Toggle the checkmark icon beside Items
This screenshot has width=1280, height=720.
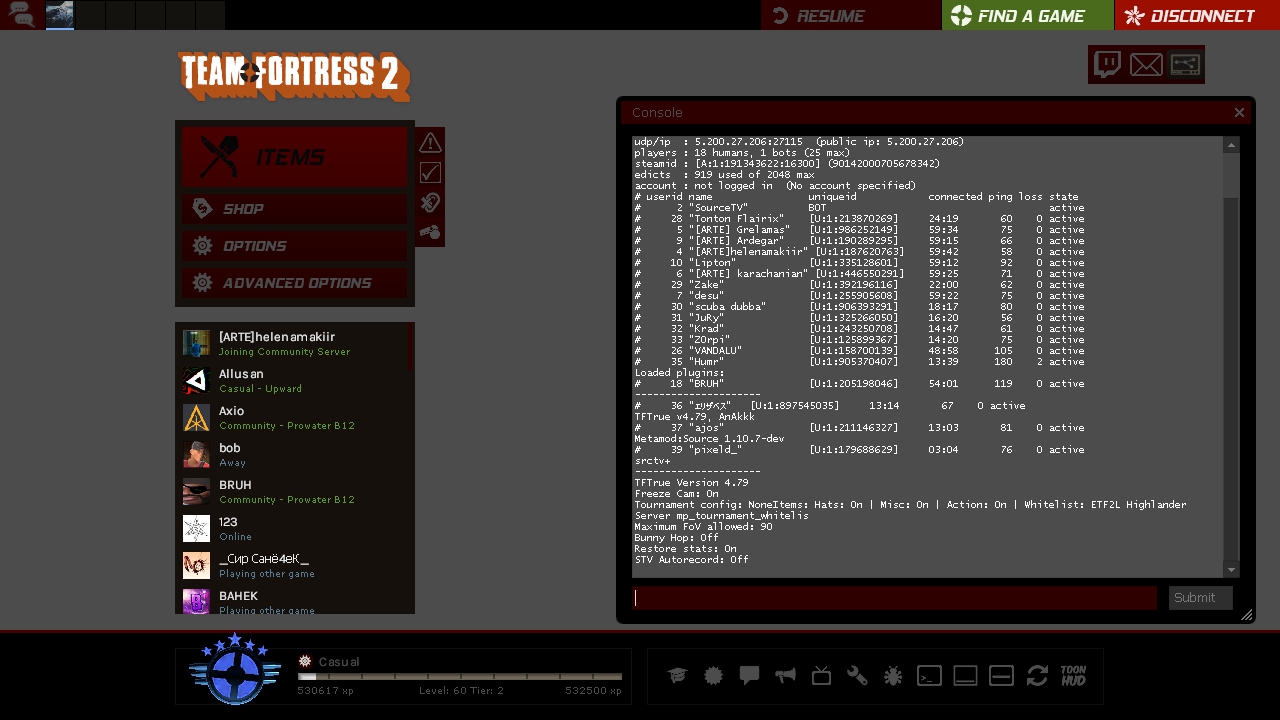pos(430,172)
